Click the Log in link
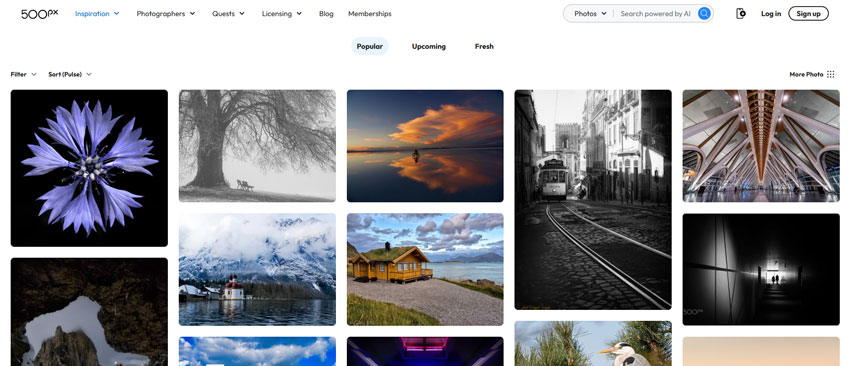The height and width of the screenshot is (366, 850). 771,14
